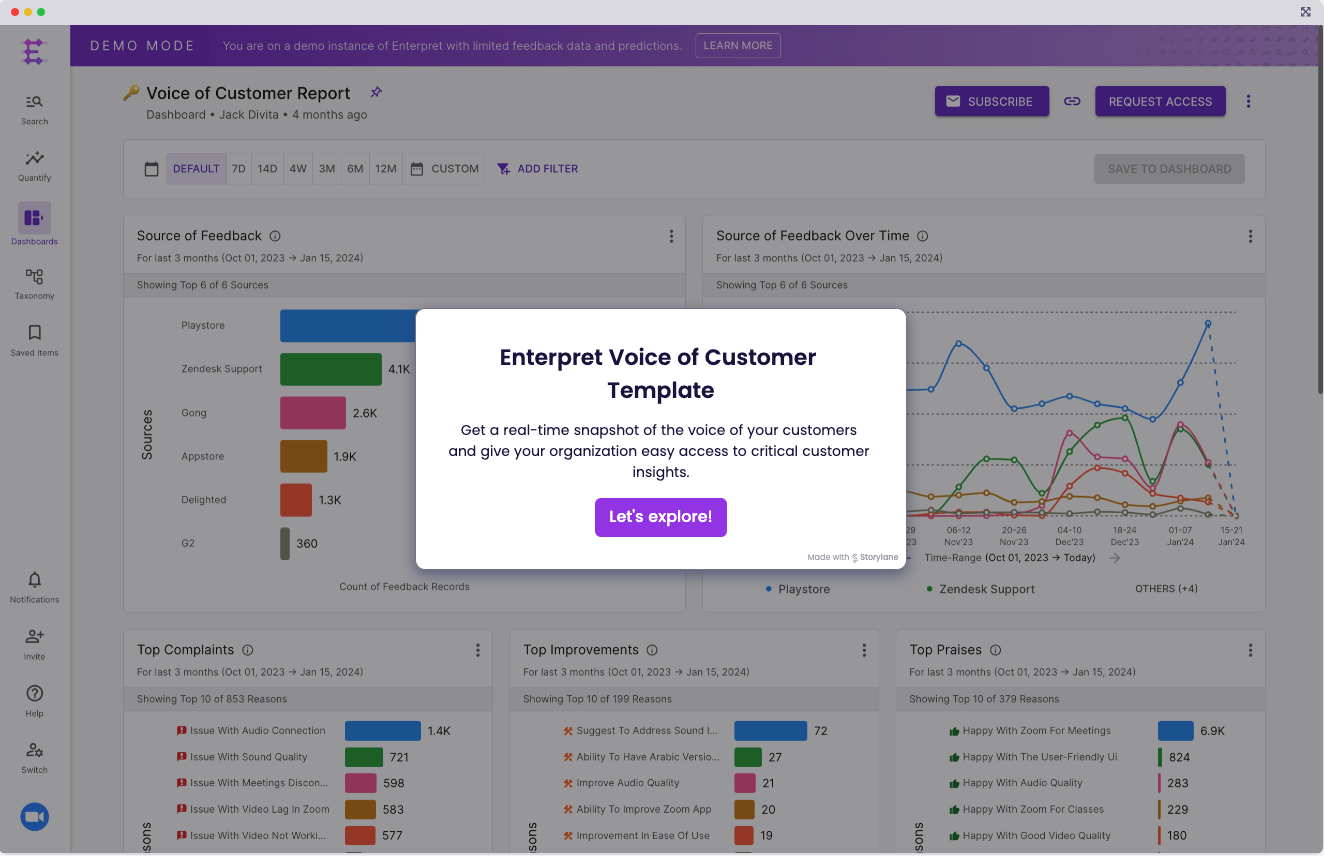The height and width of the screenshot is (856, 1324).
Task: Expand OTHERS (+4) legend entries
Action: (x=1168, y=589)
